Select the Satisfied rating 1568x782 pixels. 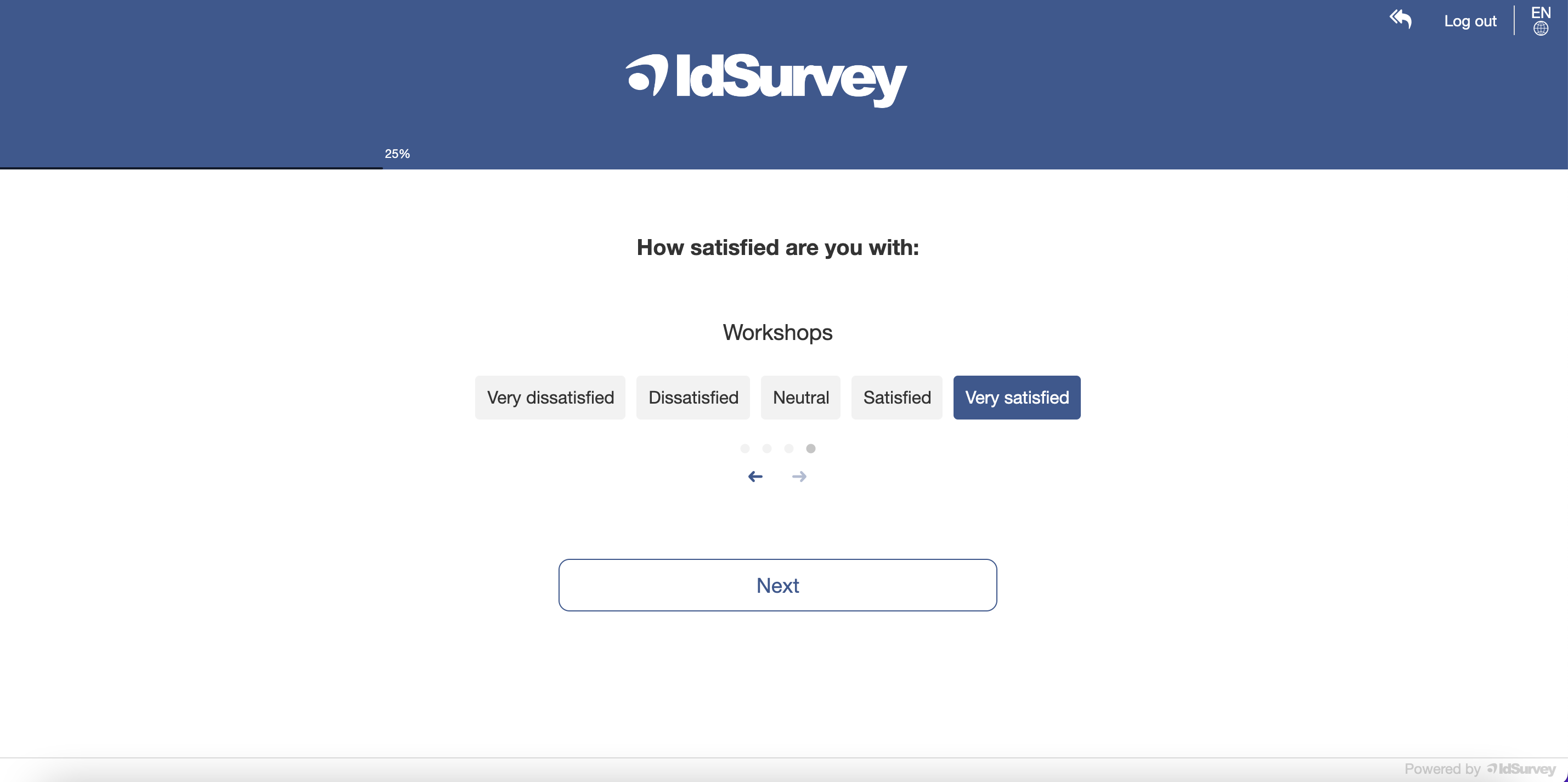[x=896, y=398]
